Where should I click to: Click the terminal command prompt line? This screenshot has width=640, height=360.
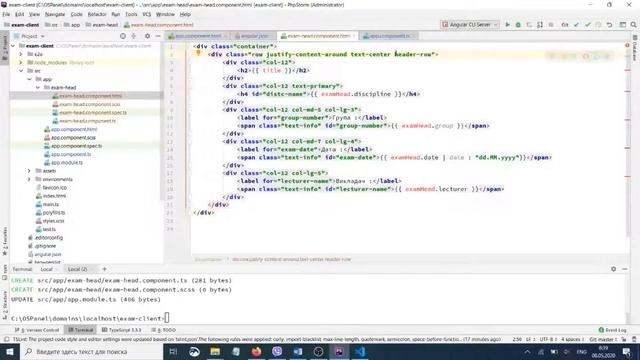tap(90, 318)
